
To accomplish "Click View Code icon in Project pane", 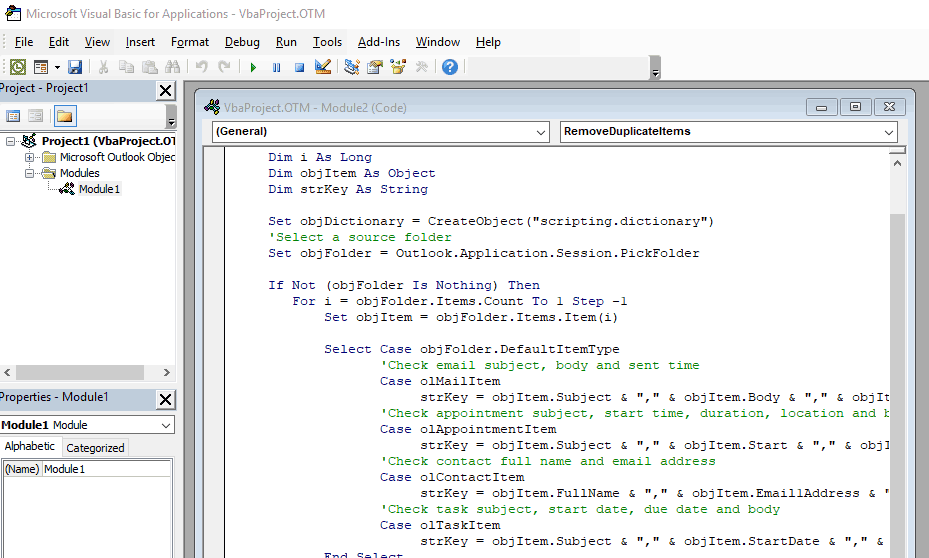I will [x=13, y=116].
